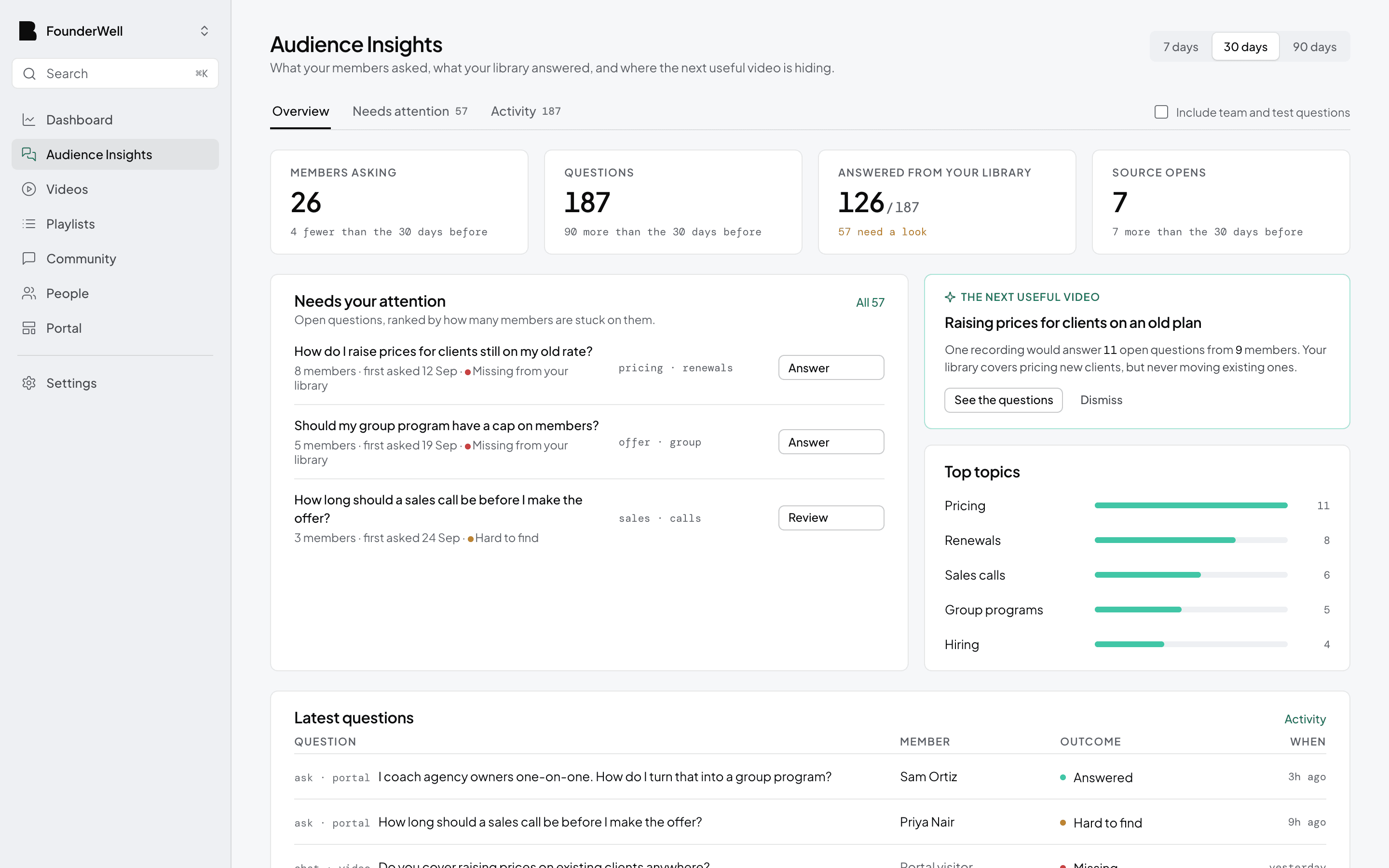Open Videos from the sidebar
Screen dimensions: 1389x868
coord(115,189)
